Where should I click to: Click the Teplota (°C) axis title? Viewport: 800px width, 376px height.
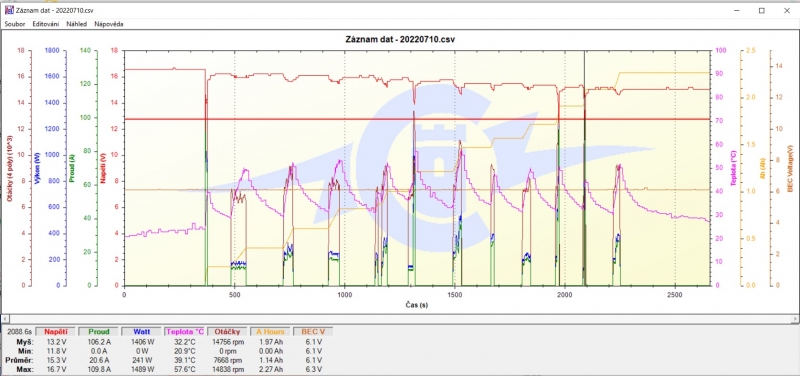tap(733, 167)
